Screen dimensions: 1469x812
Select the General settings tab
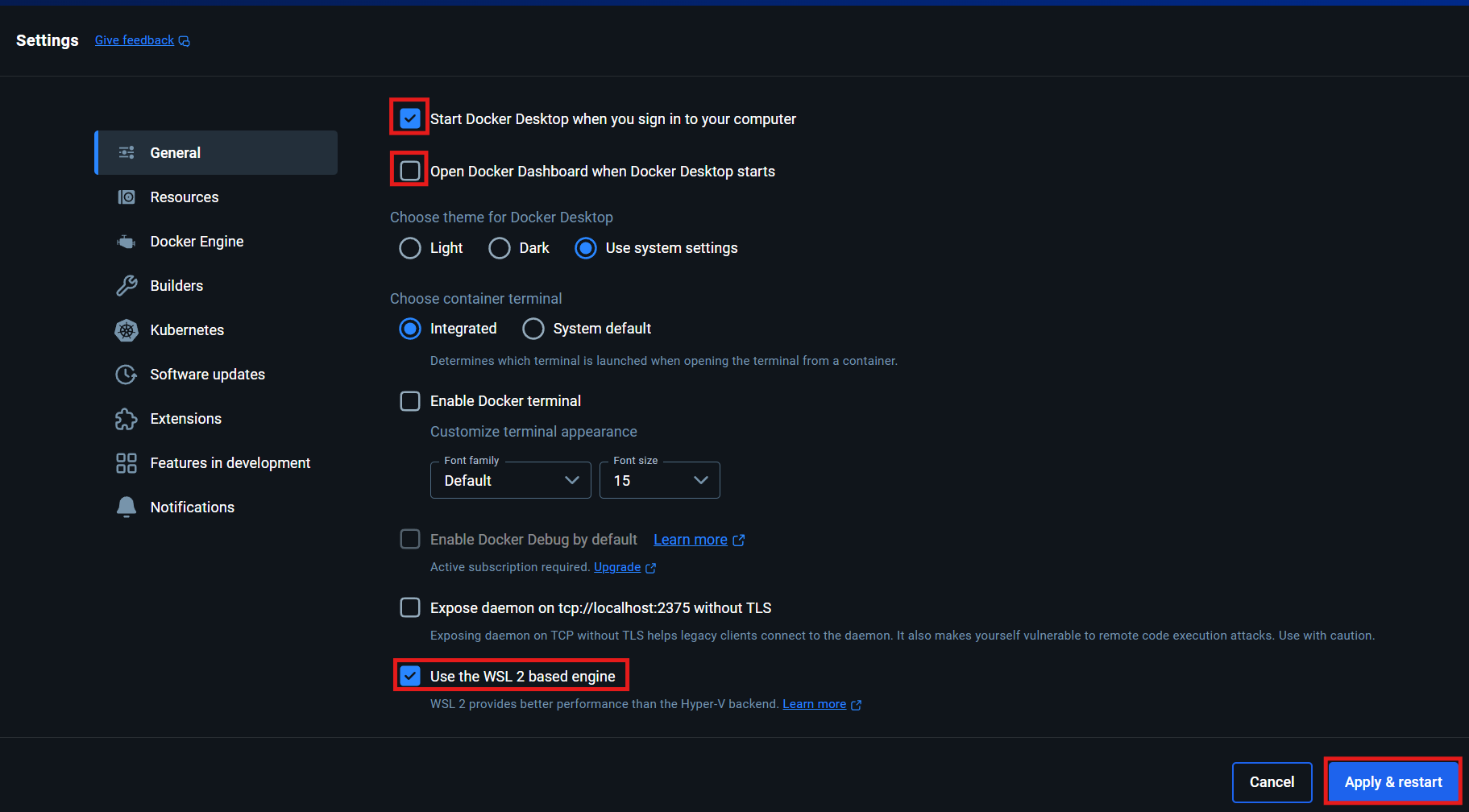tap(216, 152)
